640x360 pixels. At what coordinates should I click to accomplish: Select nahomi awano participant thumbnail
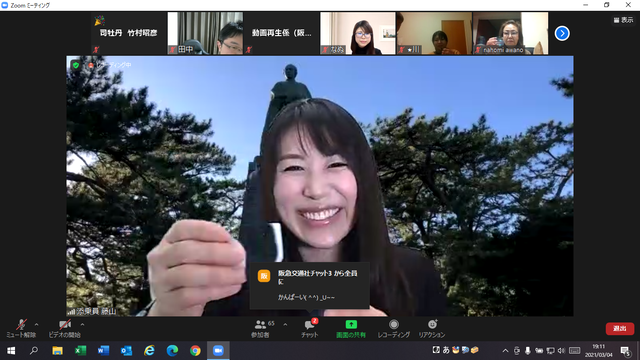(x=510, y=33)
